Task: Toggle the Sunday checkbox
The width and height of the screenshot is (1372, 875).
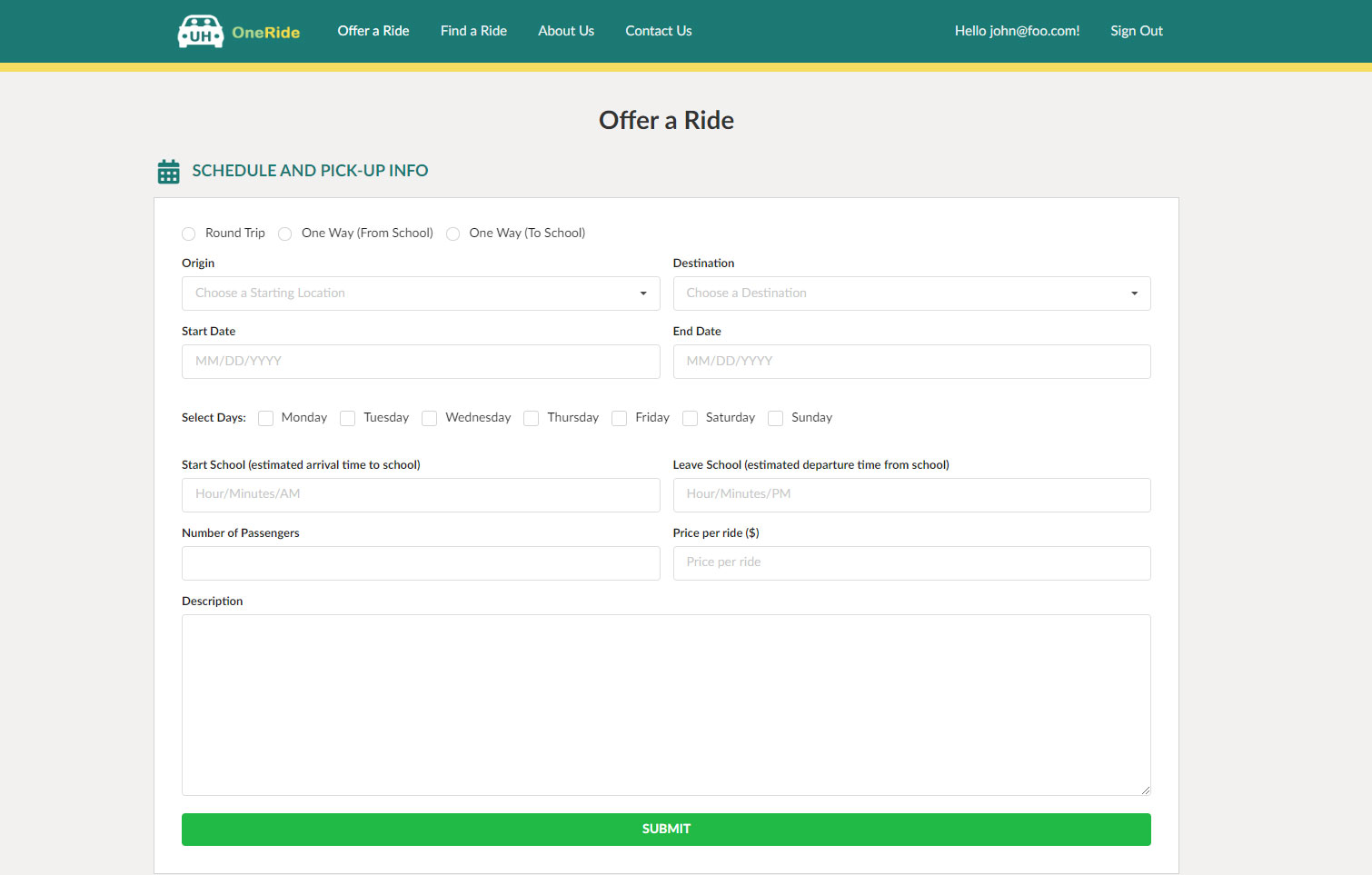Action: (776, 418)
